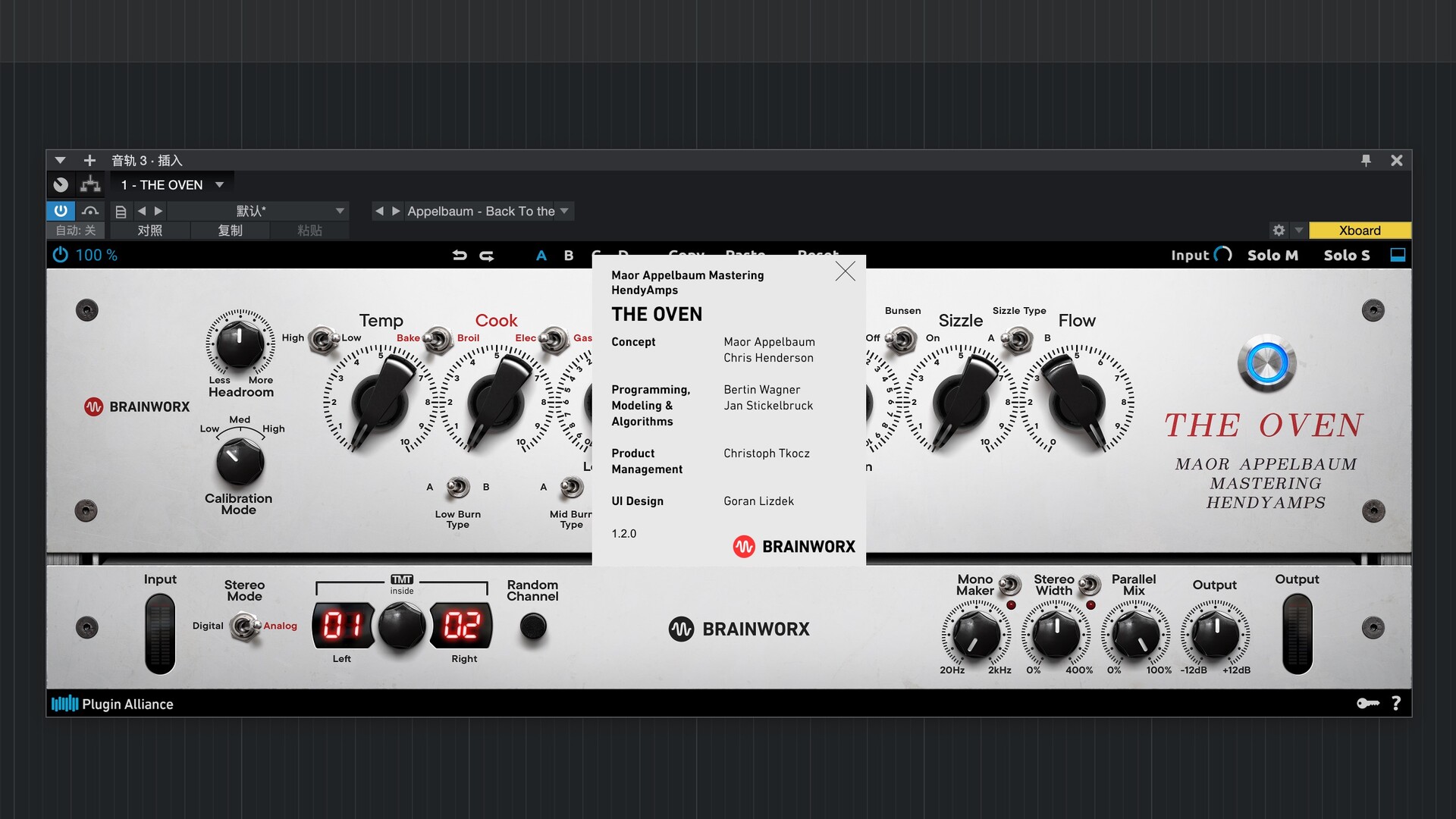
Task: Click the Headroom knob
Action: click(x=240, y=342)
